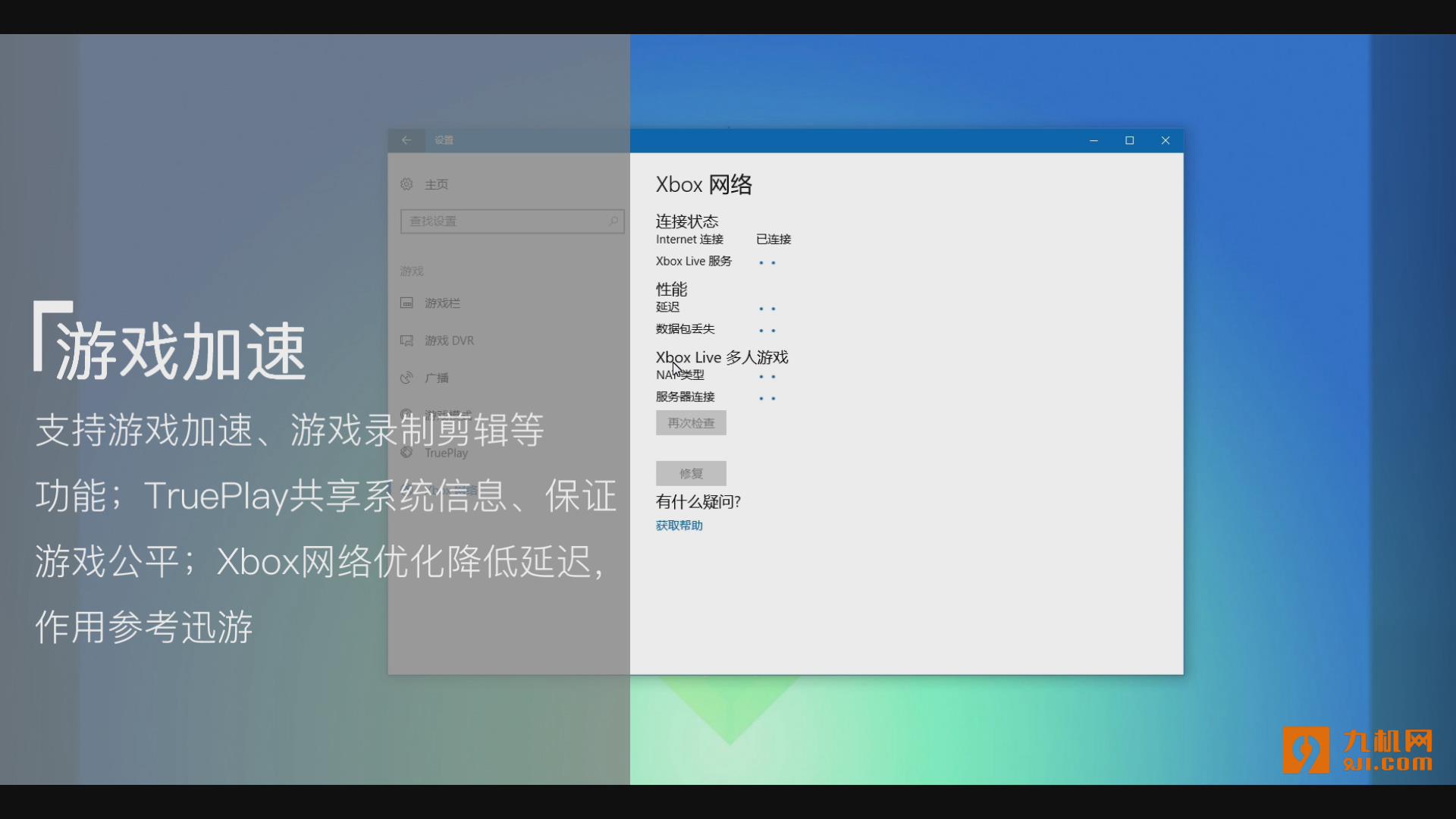
Task: Close the Settings window
Action: [1166, 140]
